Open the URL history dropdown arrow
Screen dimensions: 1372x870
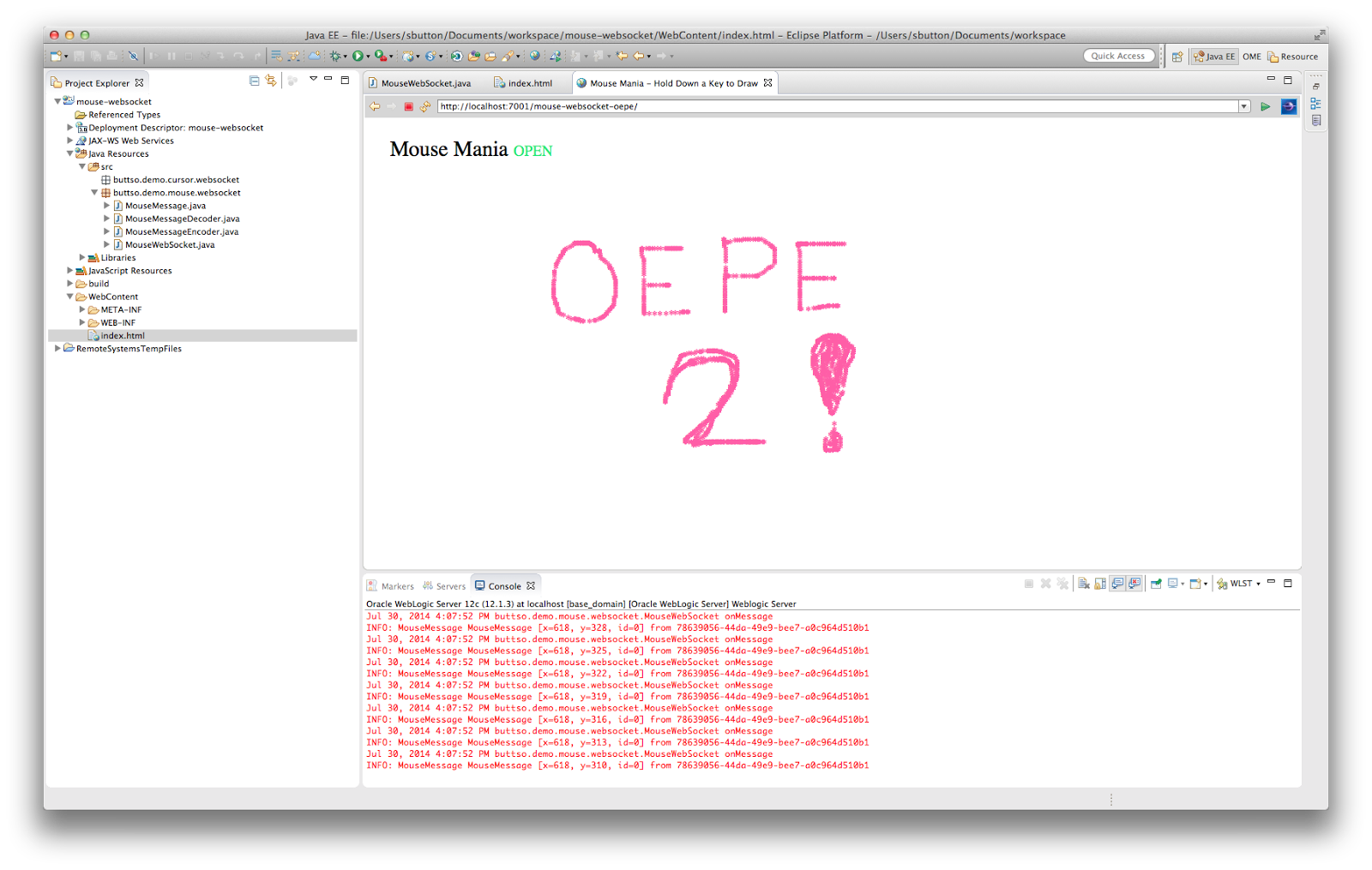pyautogui.click(x=1243, y=106)
